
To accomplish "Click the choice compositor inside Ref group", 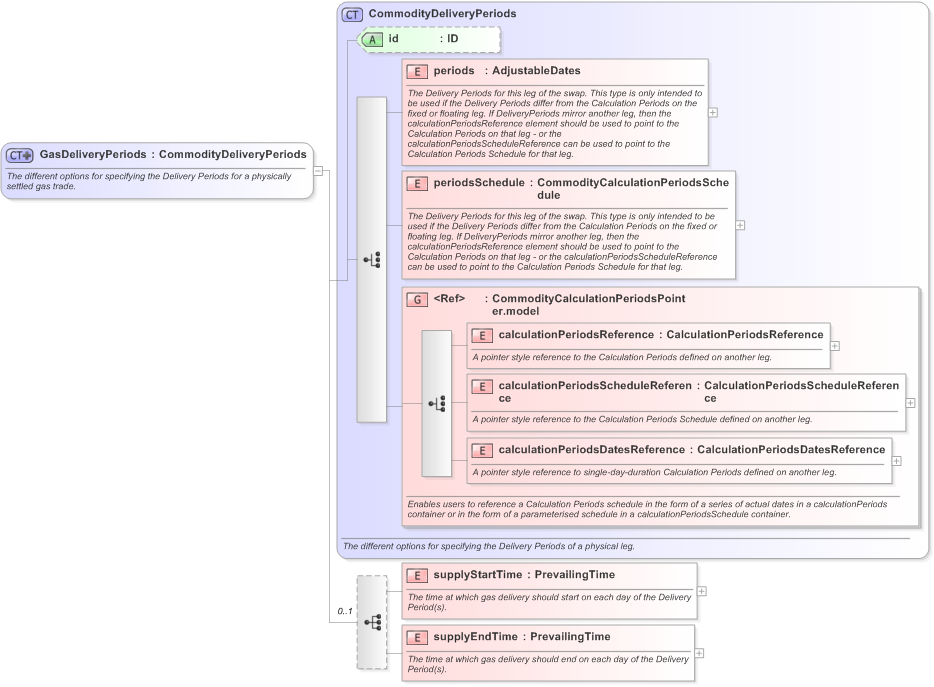I will pos(437,404).
